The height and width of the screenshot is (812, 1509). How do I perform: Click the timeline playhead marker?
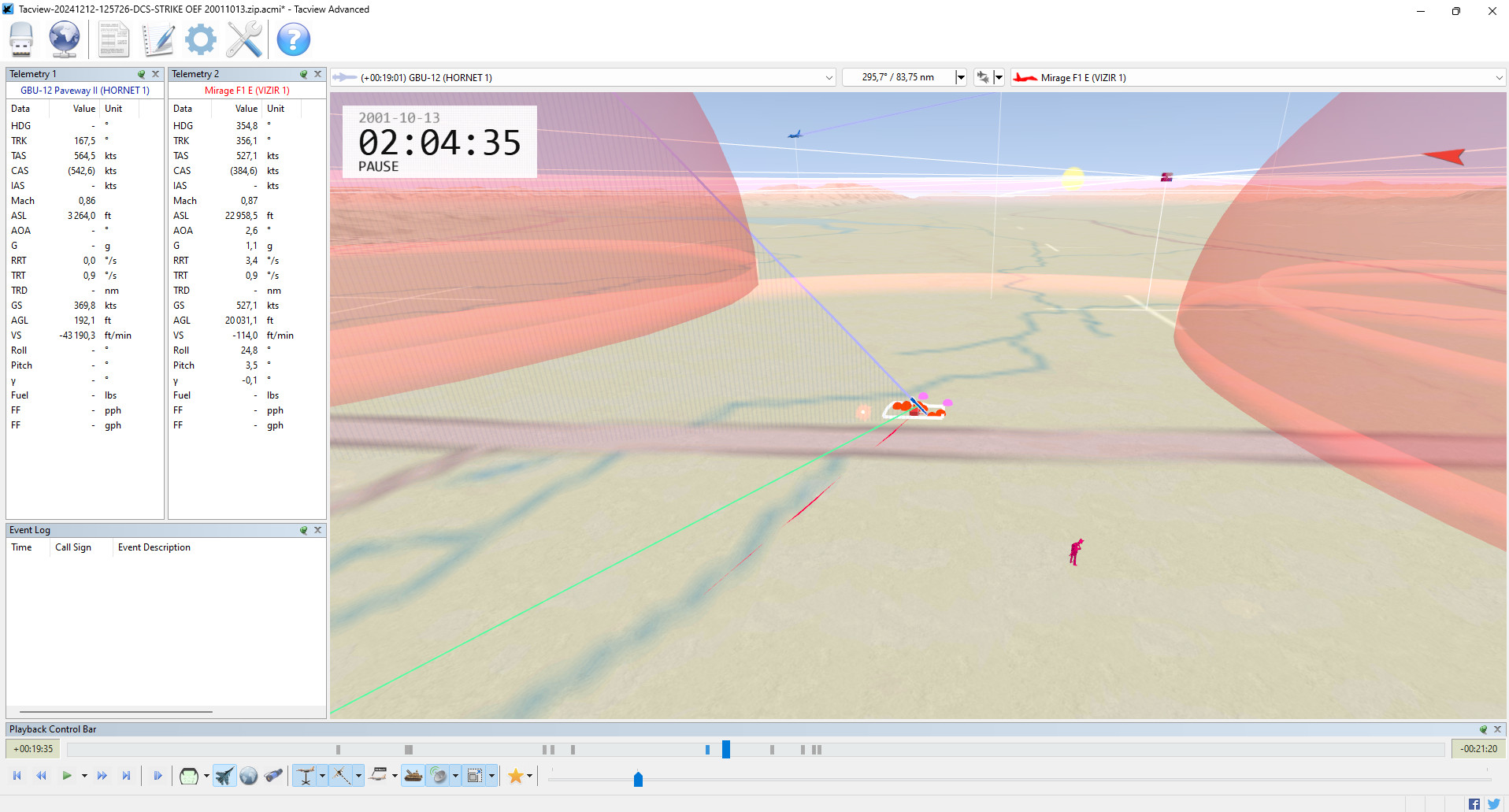tap(725, 749)
